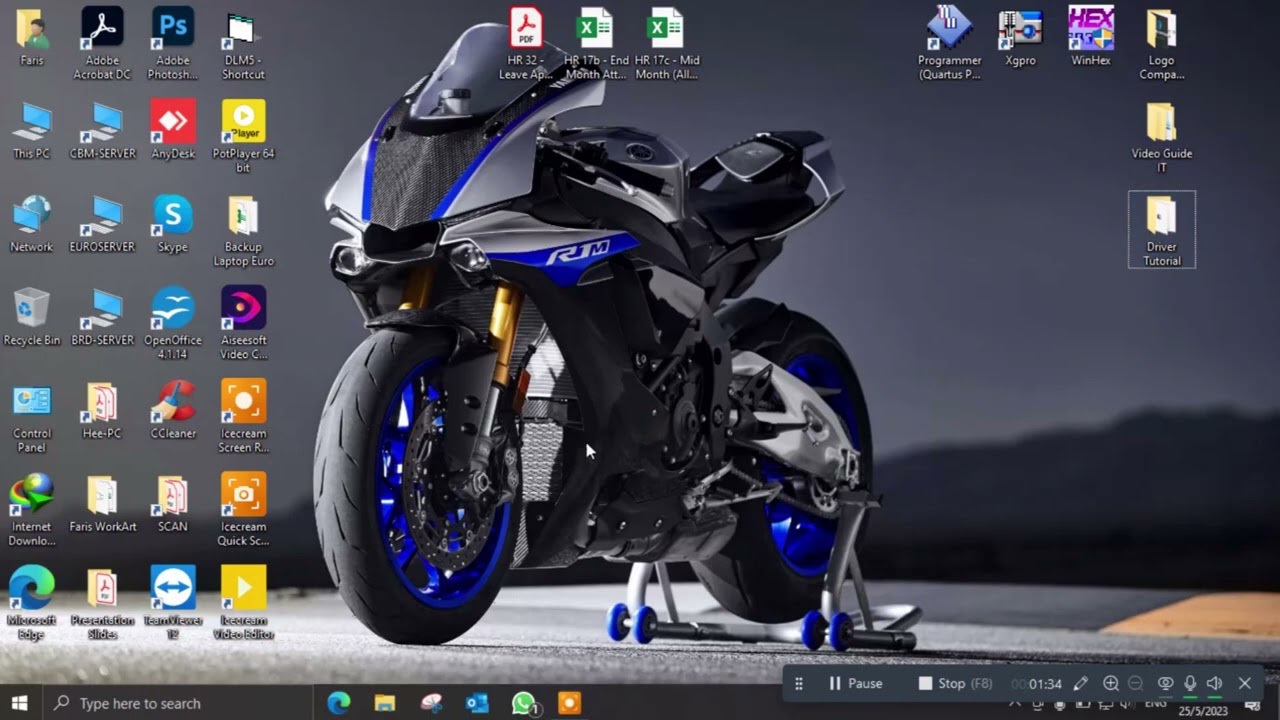Screen dimensions: 1280x720
Task: Pause the screen recording
Action: [855, 683]
